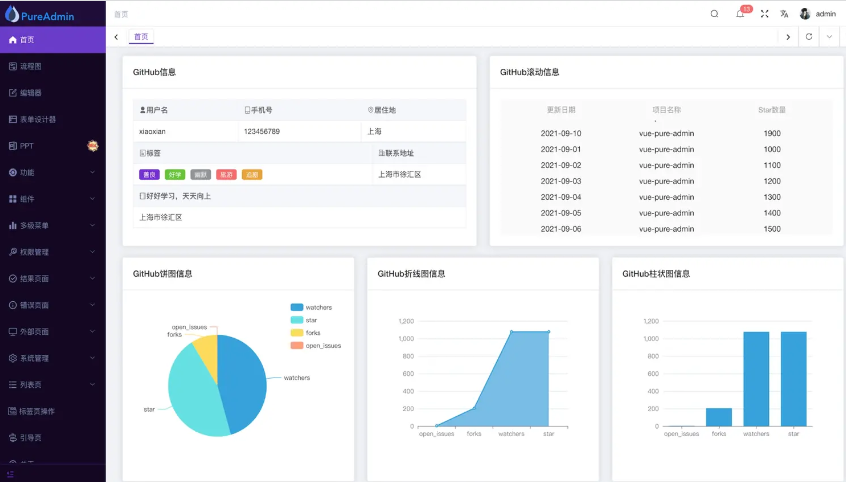Click the home icon beside 首页 in the sidebar
Viewport: 846px width, 482px height.
pyautogui.click(x=12, y=40)
